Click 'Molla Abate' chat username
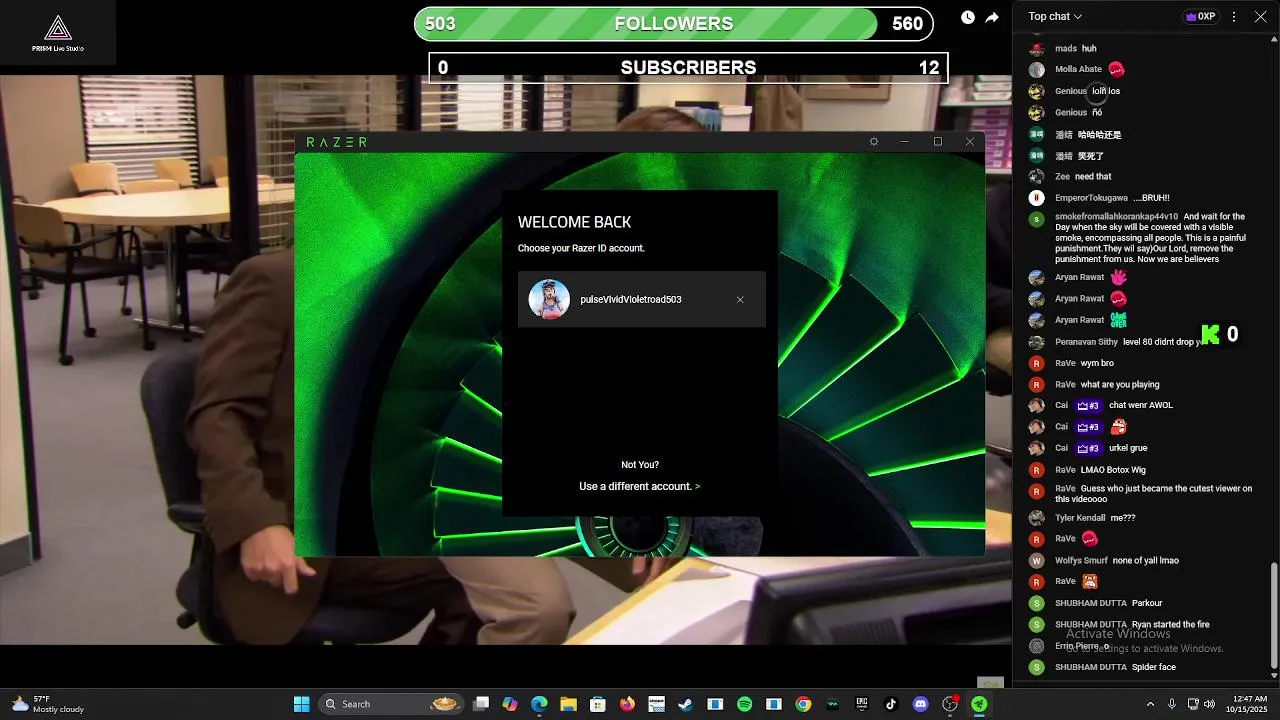 [1078, 69]
